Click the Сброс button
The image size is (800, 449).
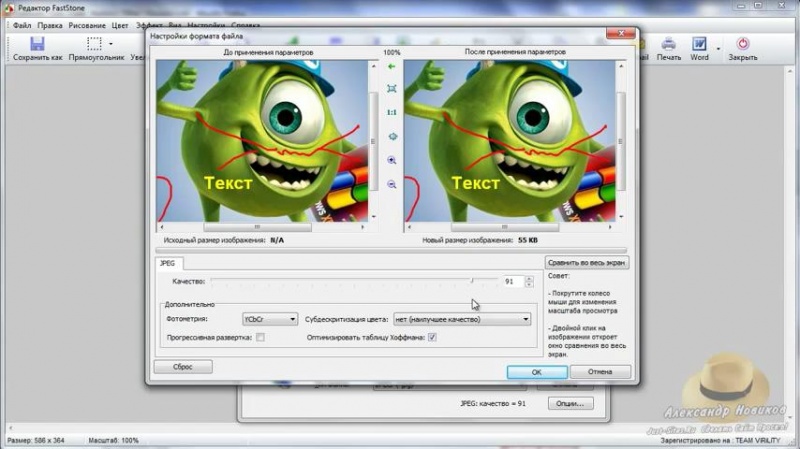[x=183, y=366]
